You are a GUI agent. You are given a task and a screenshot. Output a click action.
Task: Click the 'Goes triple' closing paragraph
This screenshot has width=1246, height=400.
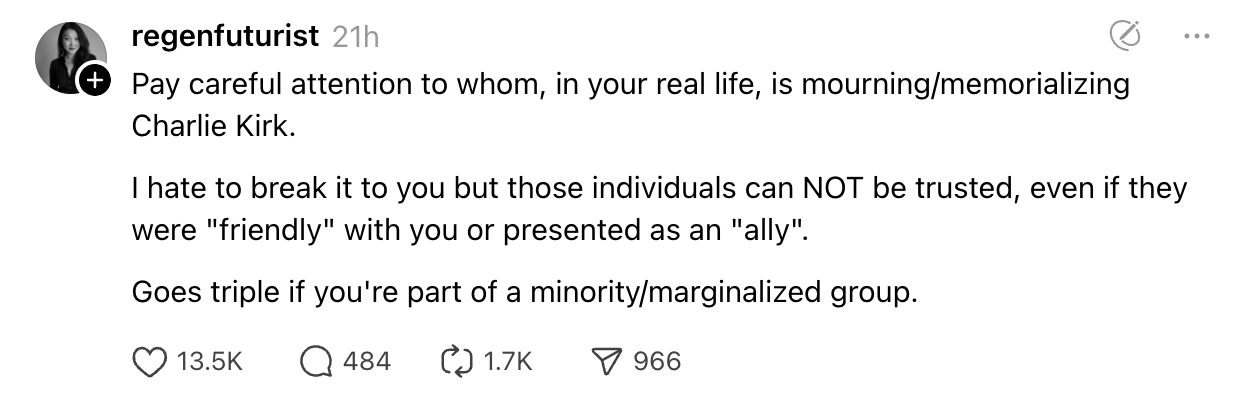click(x=524, y=294)
